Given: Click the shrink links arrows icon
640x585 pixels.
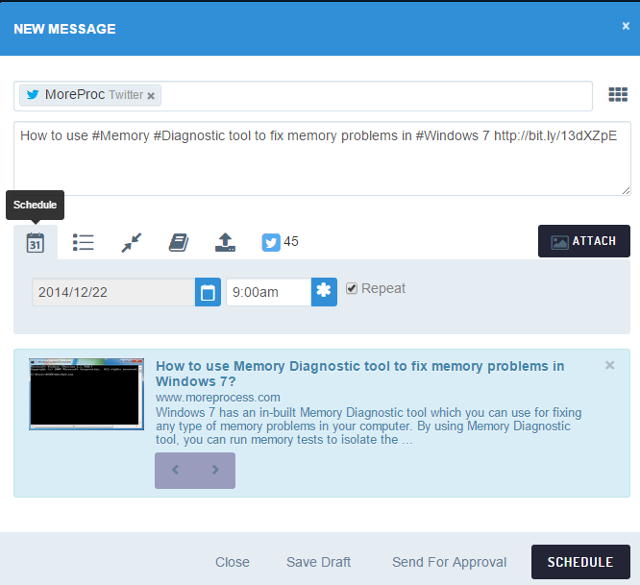Looking at the screenshot, I should (131, 242).
